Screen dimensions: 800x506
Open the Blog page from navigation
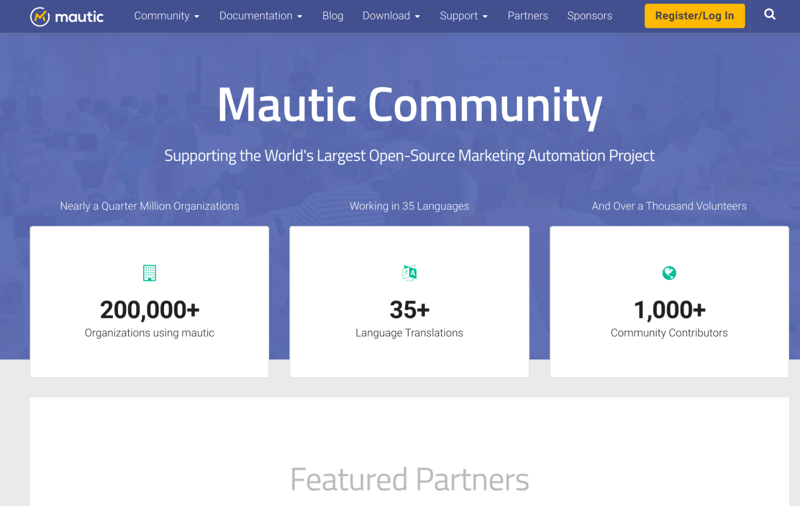point(333,16)
